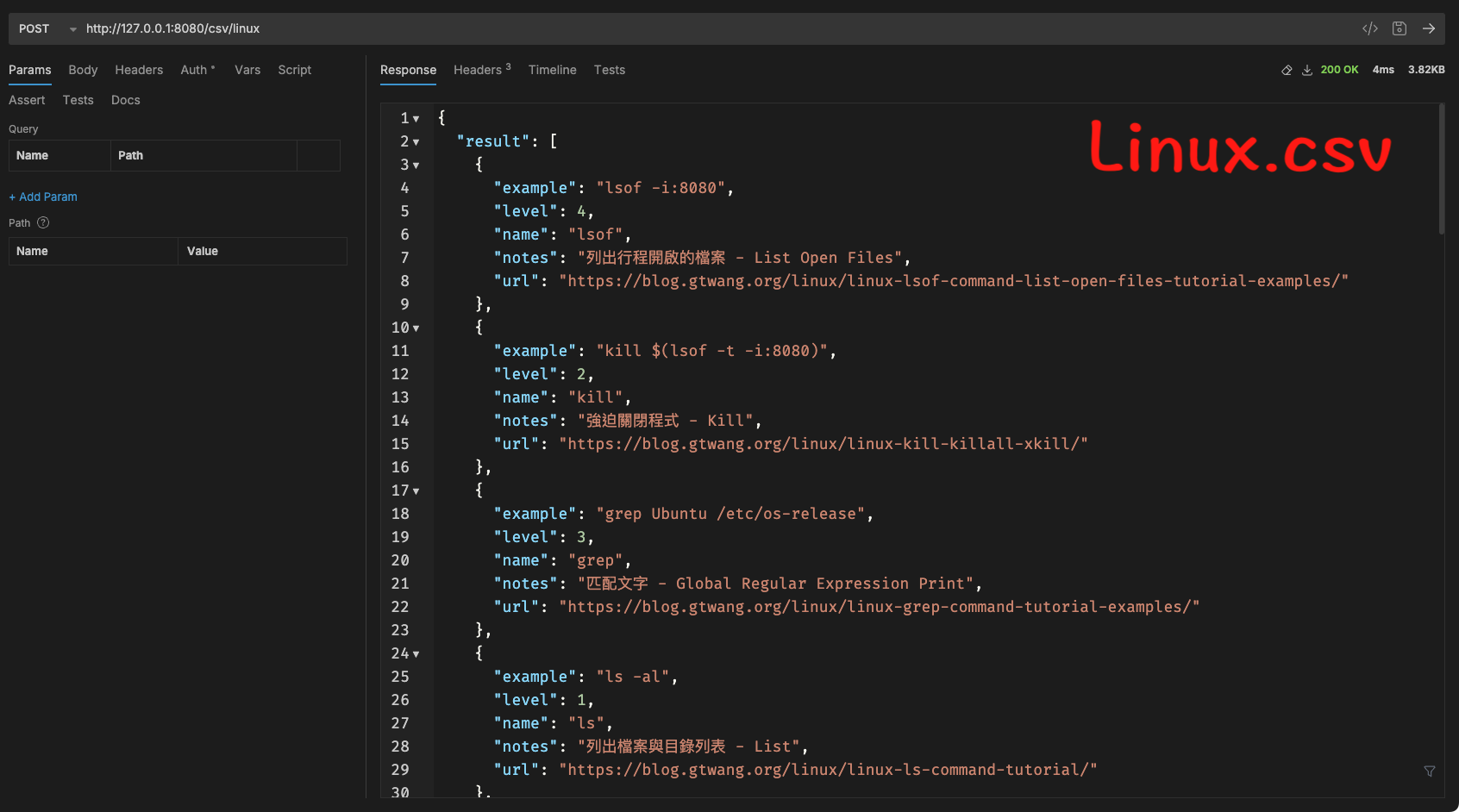Click the save request icon
1459x812 pixels.
point(1400,28)
